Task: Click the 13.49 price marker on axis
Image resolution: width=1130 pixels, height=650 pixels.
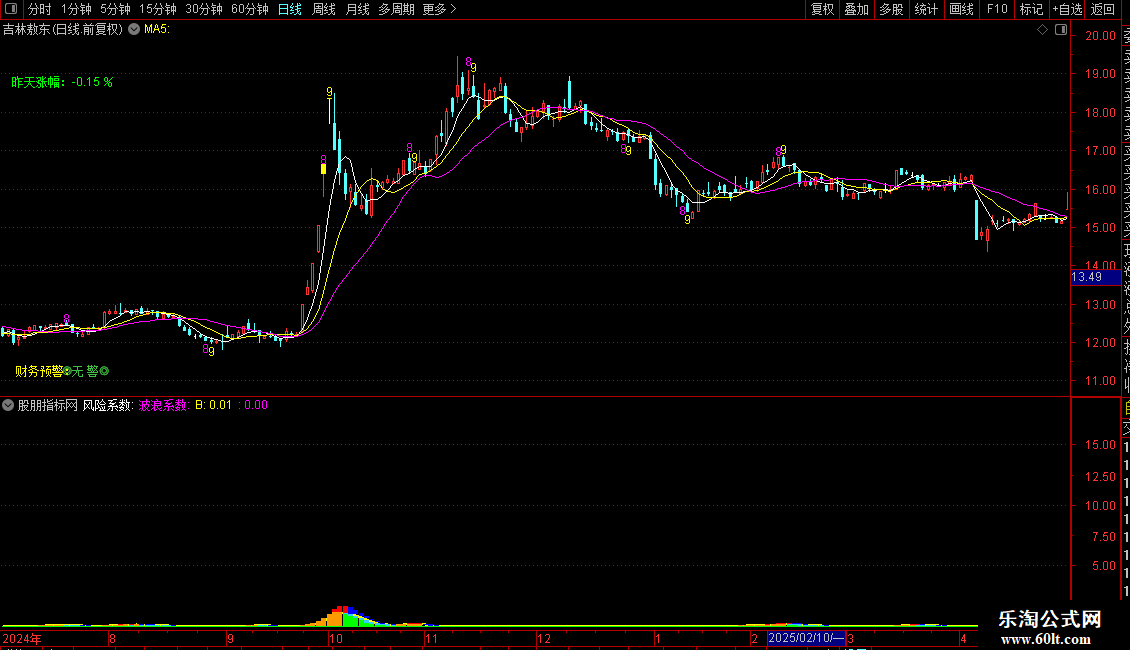Action: pyautogui.click(x=1095, y=277)
